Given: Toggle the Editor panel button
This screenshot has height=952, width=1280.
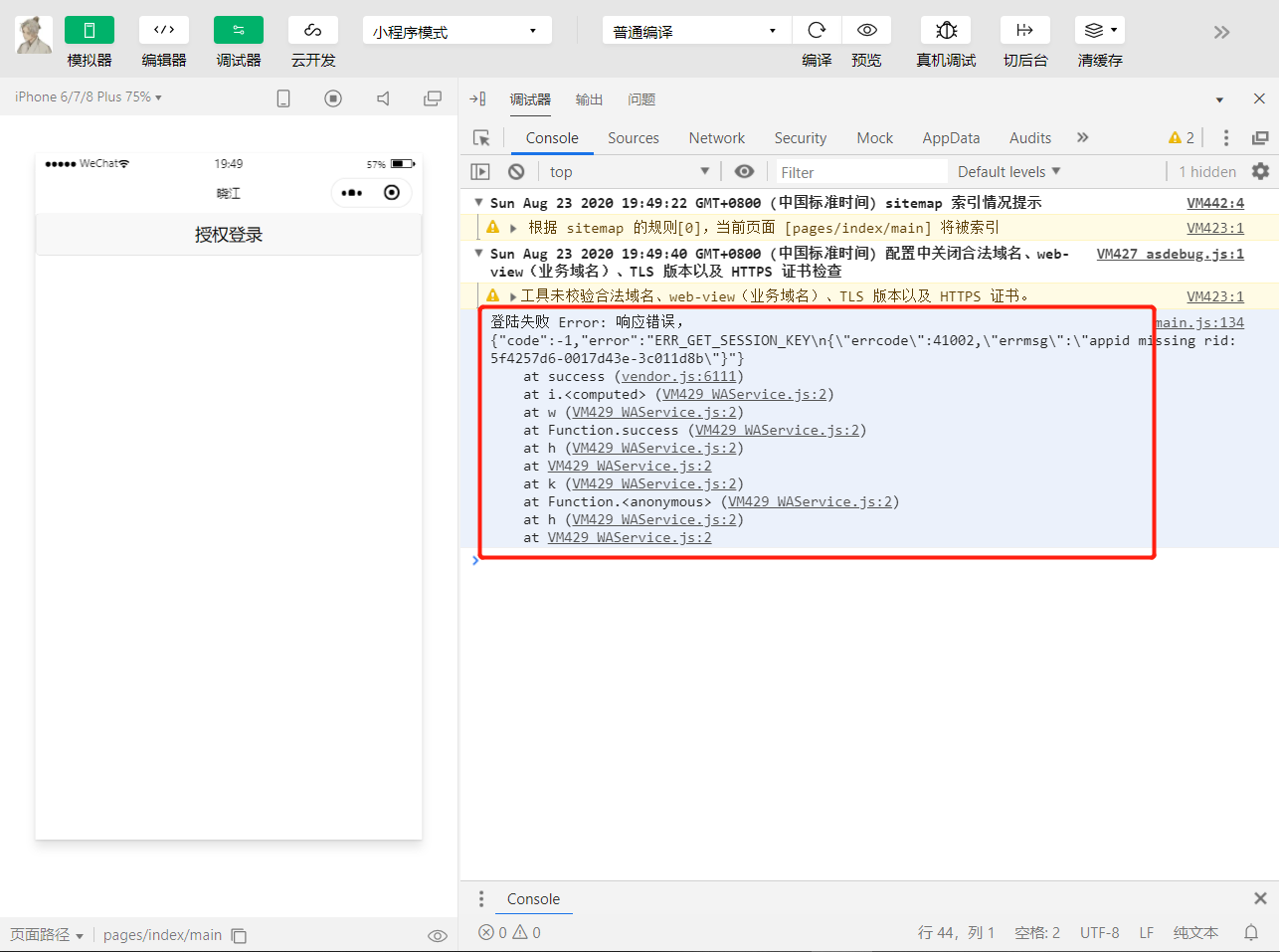Looking at the screenshot, I should (x=164, y=30).
